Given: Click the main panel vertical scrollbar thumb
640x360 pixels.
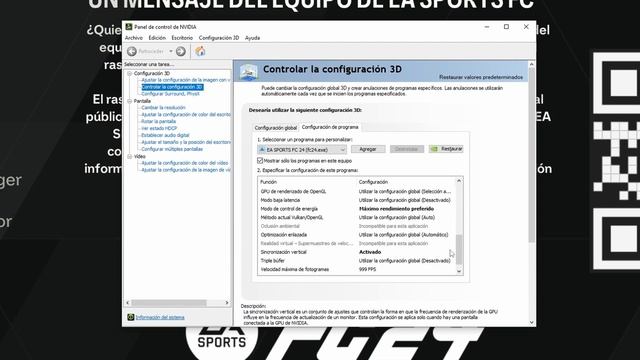Looking at the screenshot, I should (x=531, y=155).
